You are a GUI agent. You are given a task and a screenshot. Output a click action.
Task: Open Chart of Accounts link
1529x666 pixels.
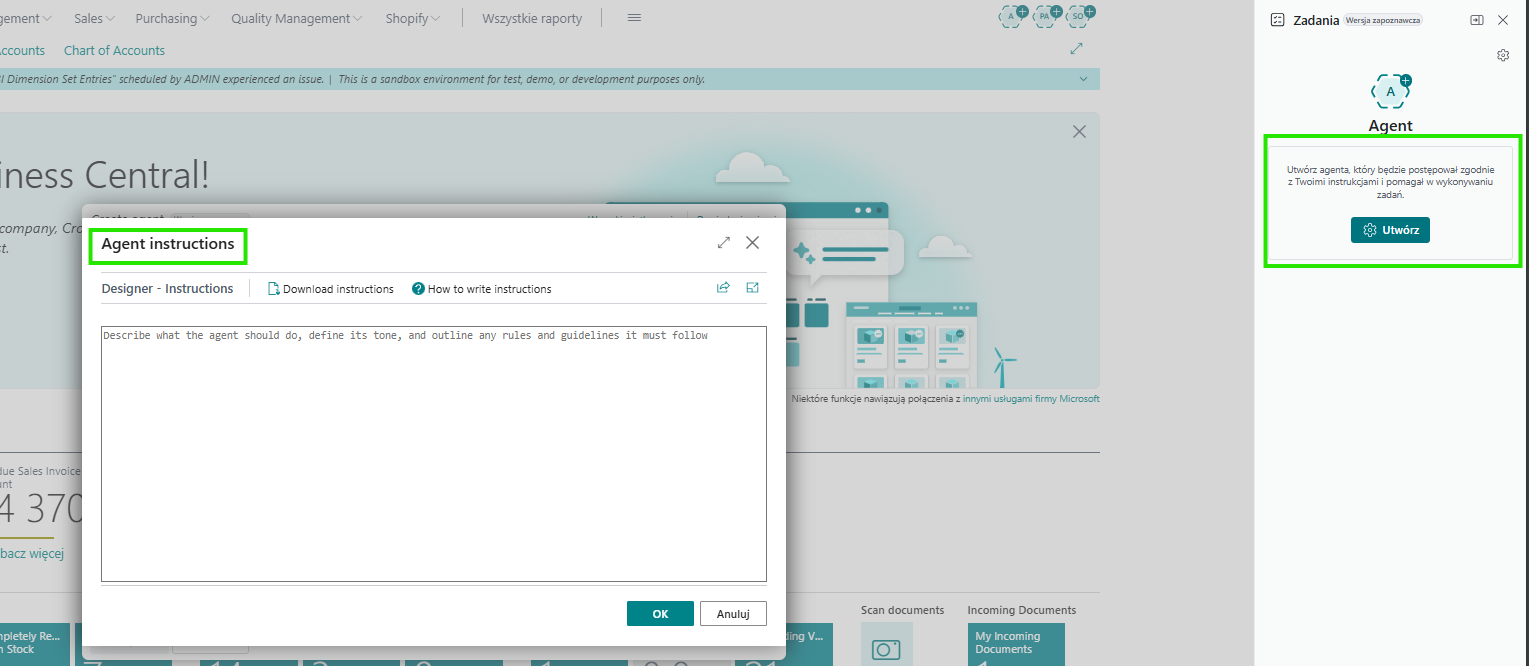click(114, 50)
